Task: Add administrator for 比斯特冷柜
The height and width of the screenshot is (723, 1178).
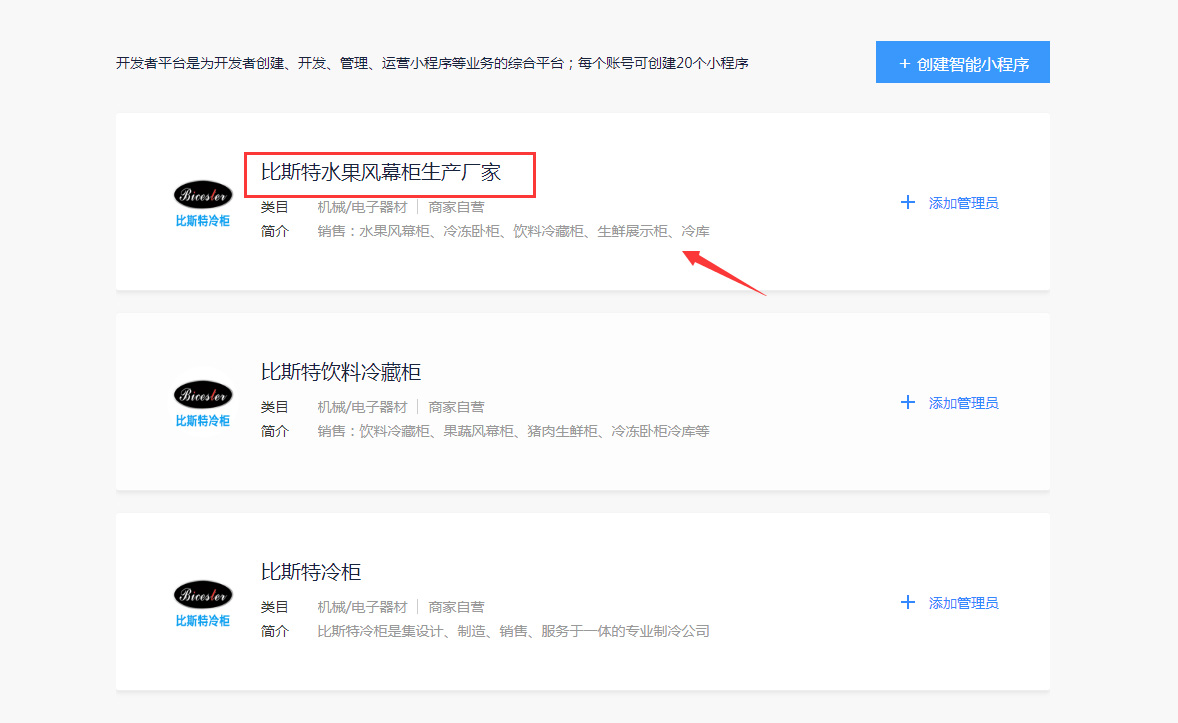Action: click(x=950, y=603)
